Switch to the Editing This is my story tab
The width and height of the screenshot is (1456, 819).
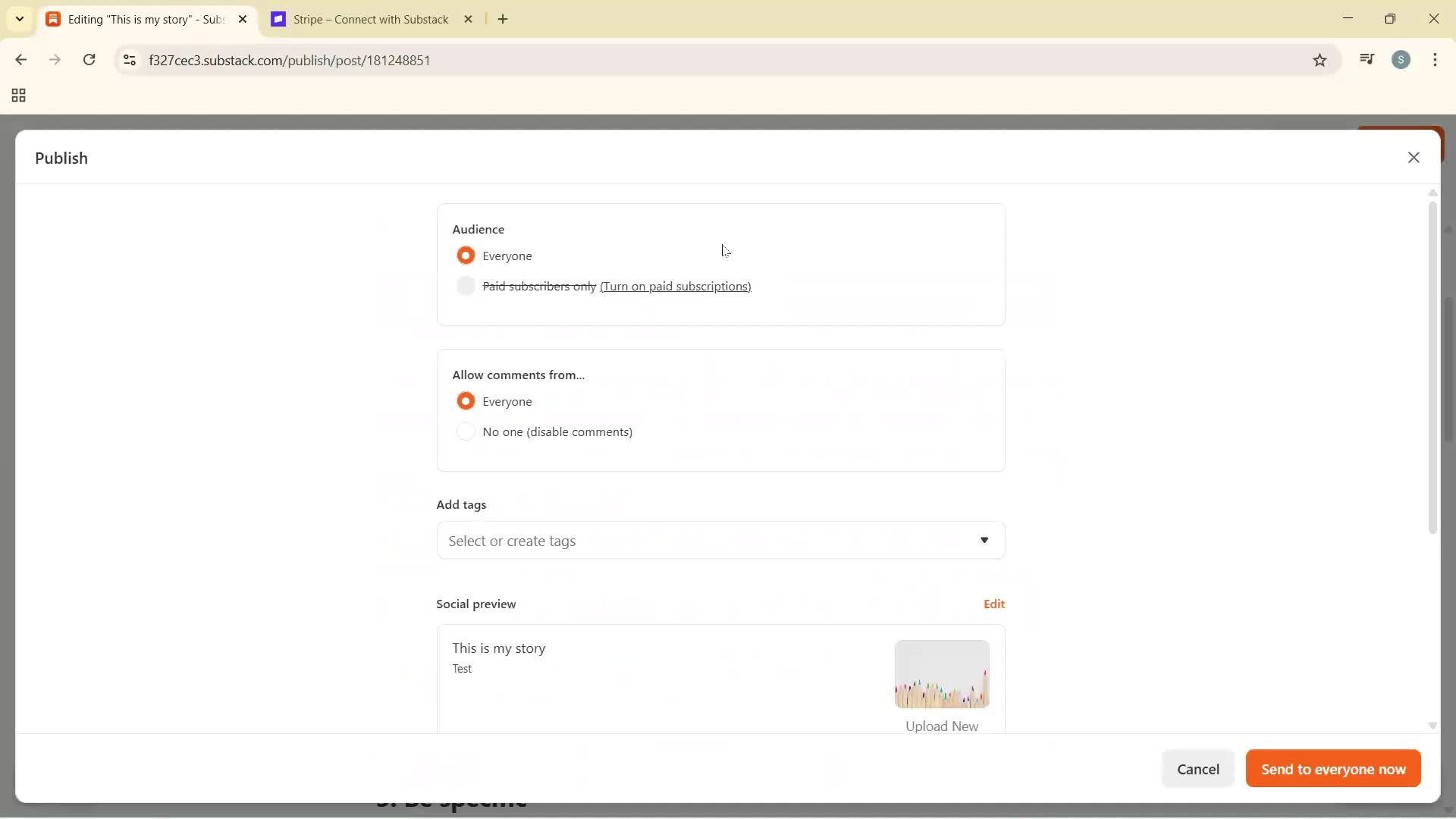(x=136, y=19)
